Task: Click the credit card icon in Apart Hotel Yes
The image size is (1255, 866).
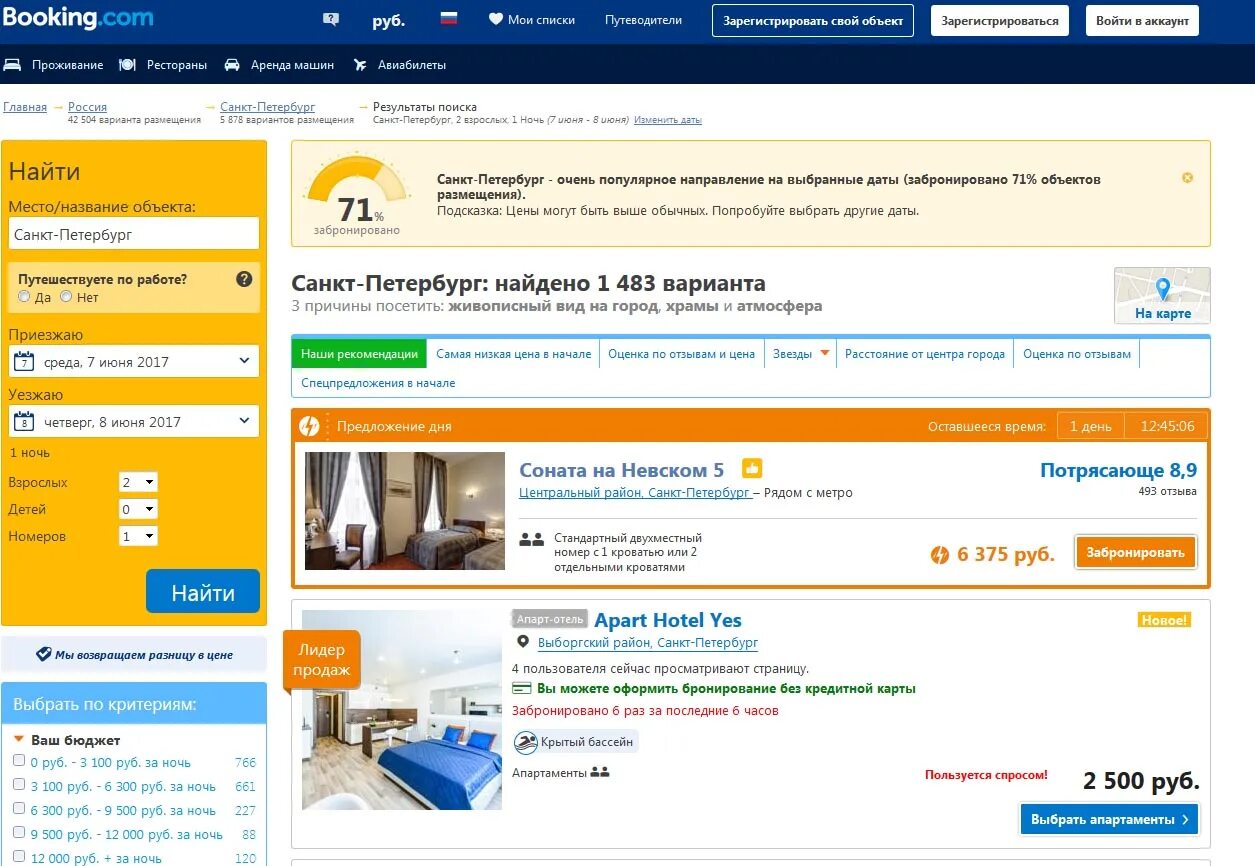Action: (521, 688)
